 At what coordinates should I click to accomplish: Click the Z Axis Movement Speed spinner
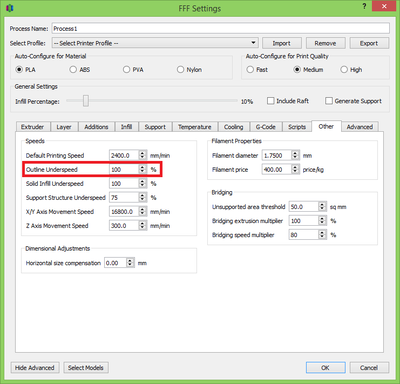point(143,225)
